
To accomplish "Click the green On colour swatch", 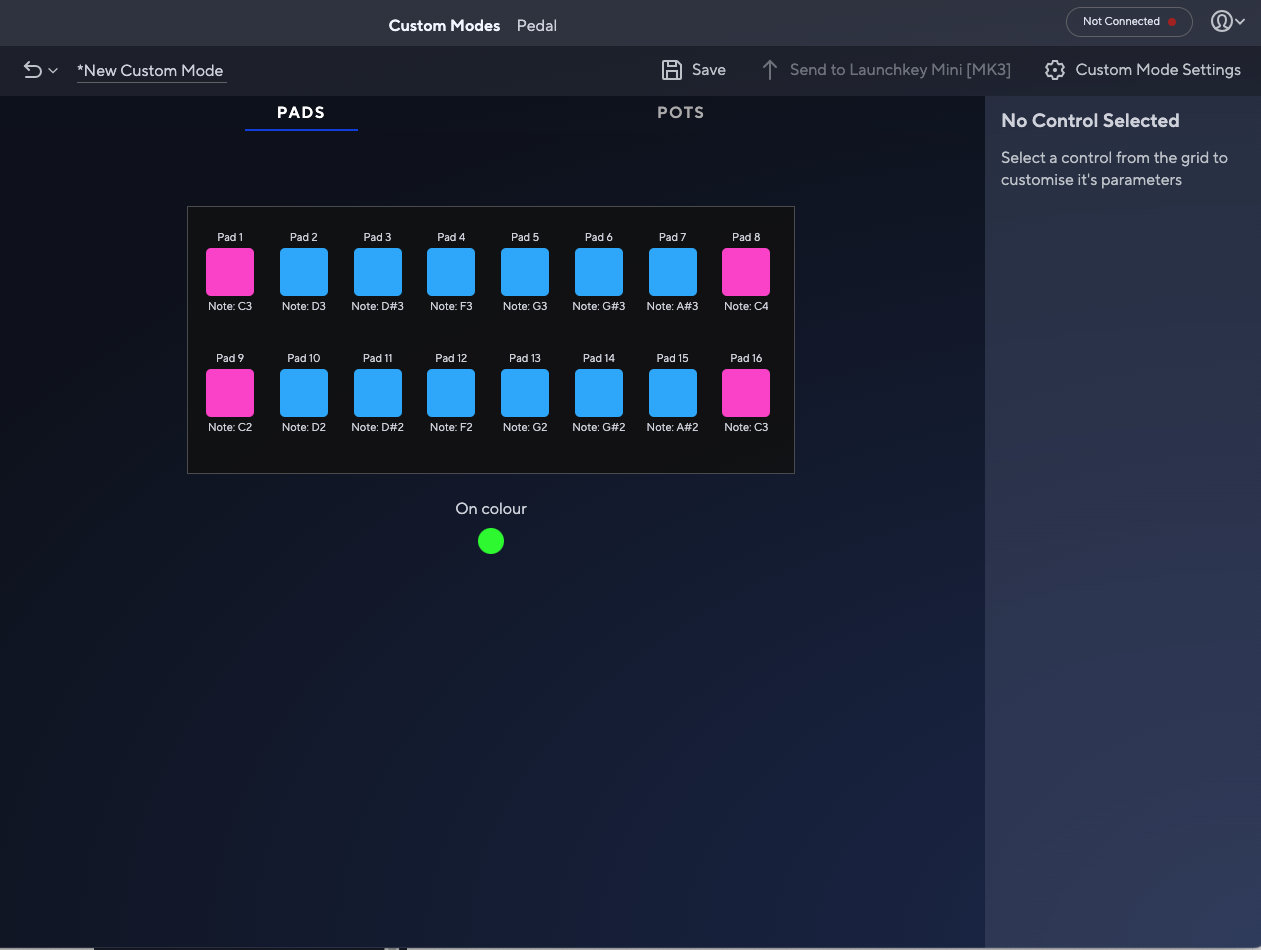I will 491,541.
